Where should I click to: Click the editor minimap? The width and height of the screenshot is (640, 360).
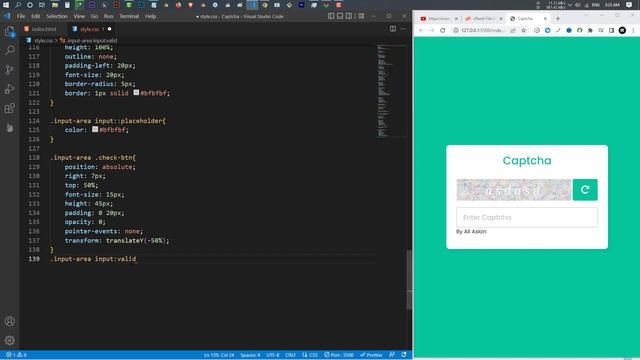(391, 91)
